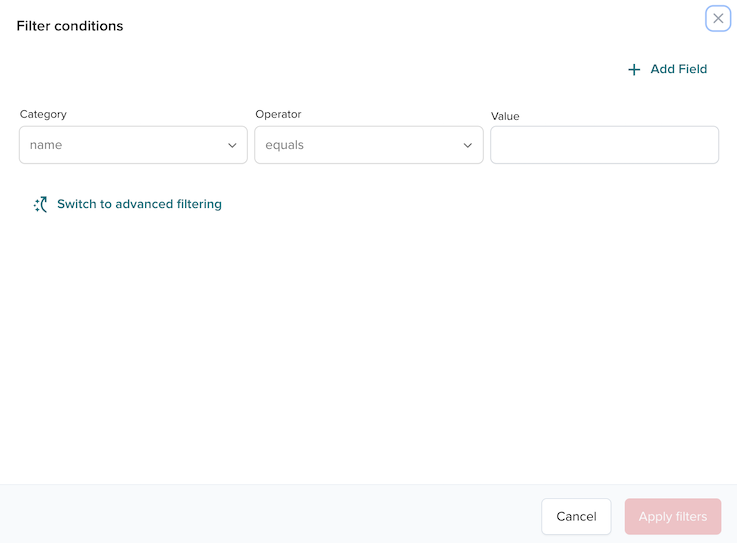Click the empty footer area left of Cancel
Image resolution: width=737 pixels, height=543 pixels.
270,516
